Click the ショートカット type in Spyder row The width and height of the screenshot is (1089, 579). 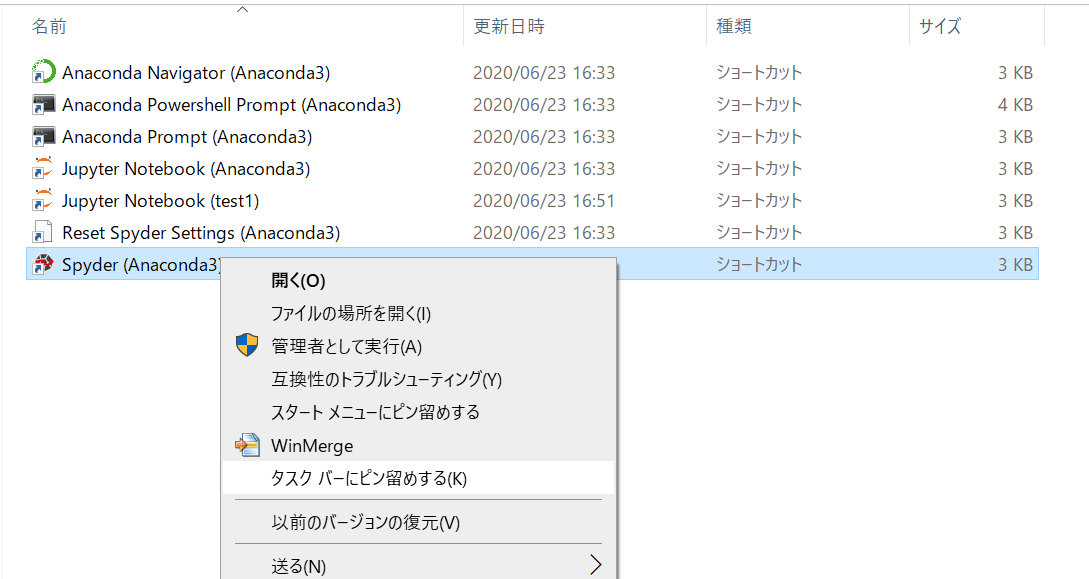point(759,265)
